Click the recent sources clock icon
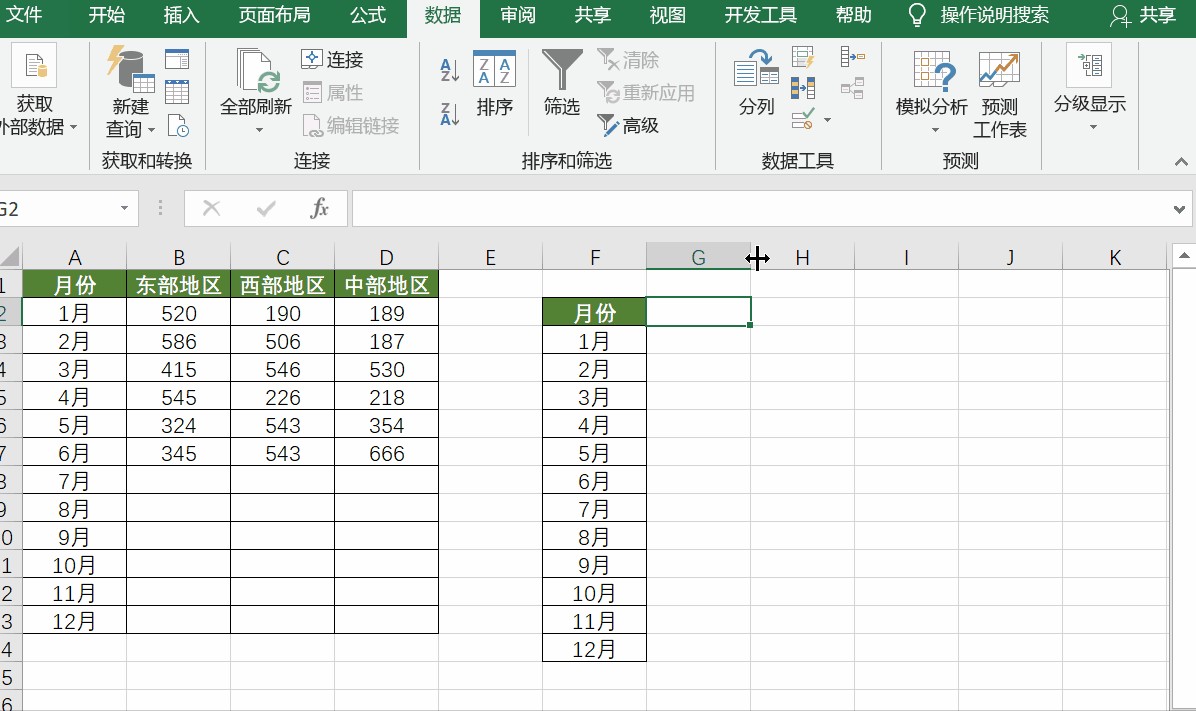 (177, 125)
